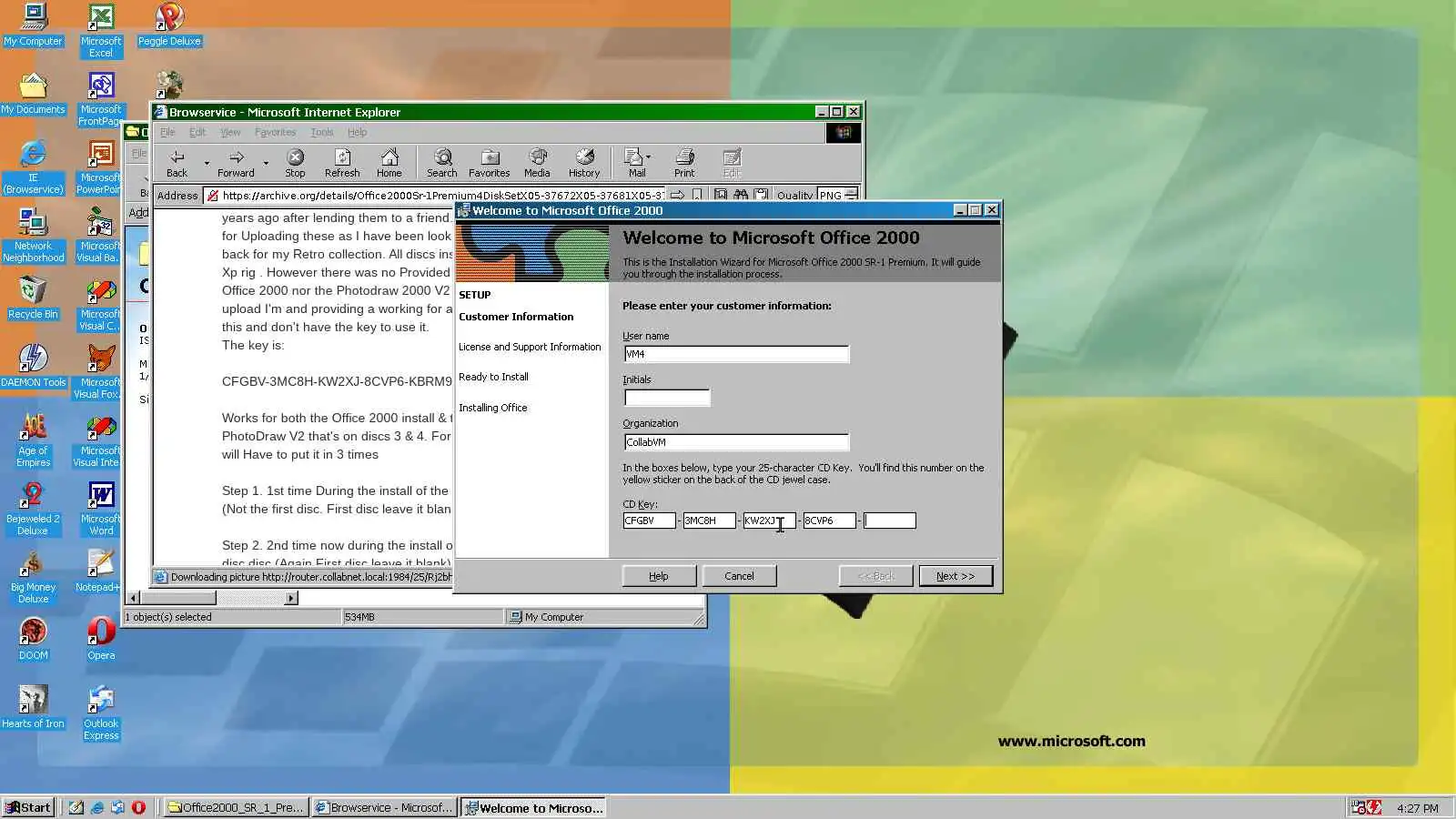Viewport: 1456px width, 819px height.
Task: Open the Edit menu in Internet Explorer
Action: click(x=197, y=132)
